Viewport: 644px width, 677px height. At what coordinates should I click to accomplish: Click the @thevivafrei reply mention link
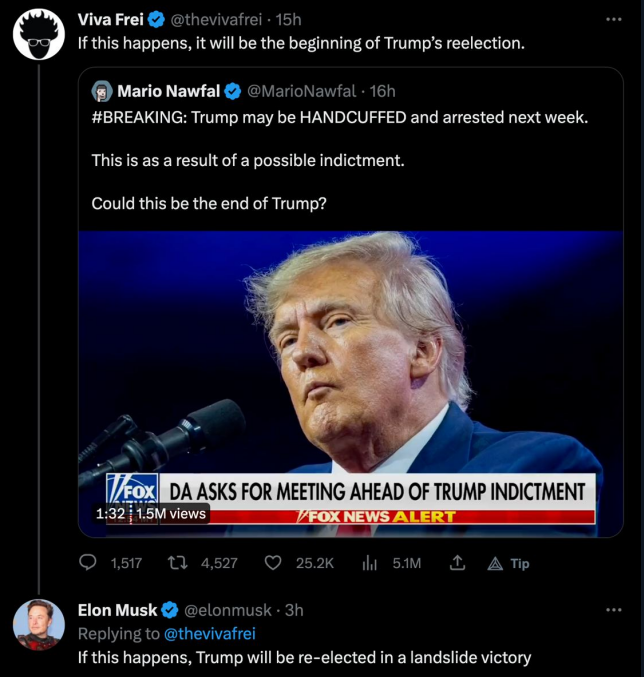pos(209,633)
